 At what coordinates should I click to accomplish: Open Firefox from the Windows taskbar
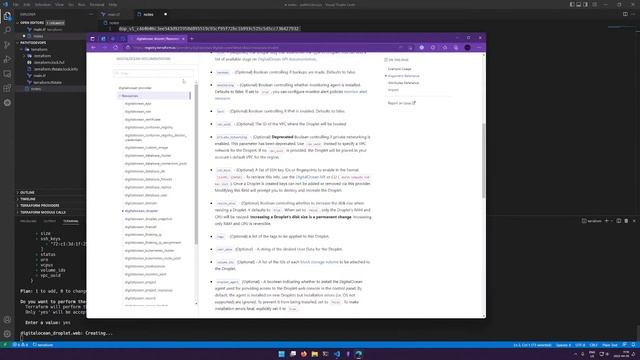304,354
